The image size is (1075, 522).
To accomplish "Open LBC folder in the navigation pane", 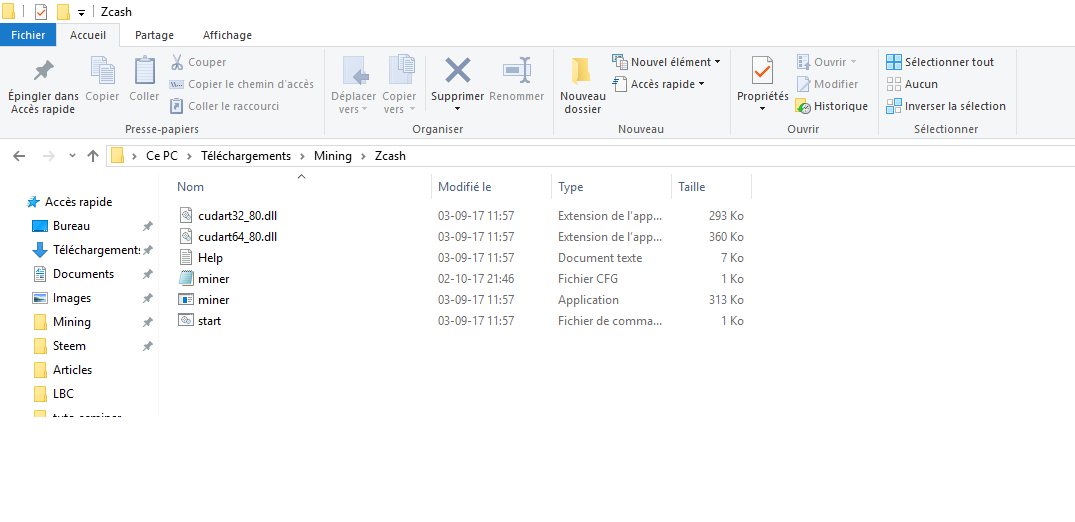I will (63, 394).
